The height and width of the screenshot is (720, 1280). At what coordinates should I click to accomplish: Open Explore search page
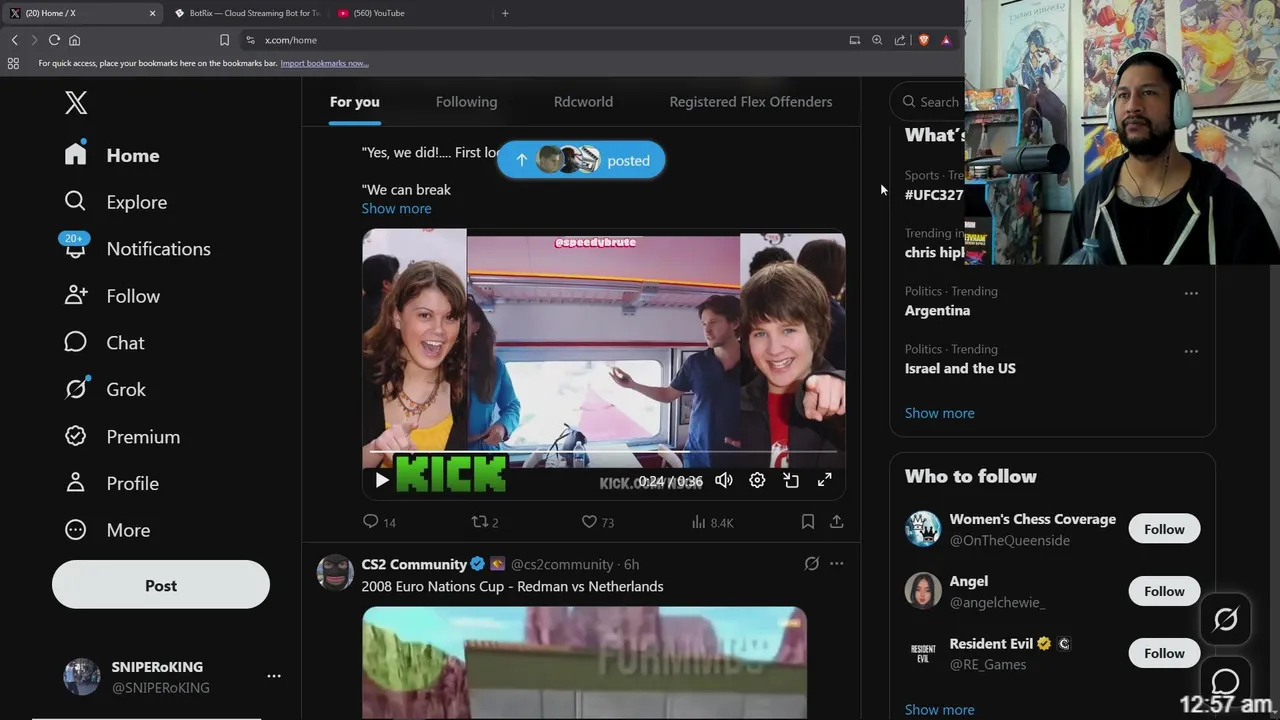pyautogui.click(x=115, y=202)
